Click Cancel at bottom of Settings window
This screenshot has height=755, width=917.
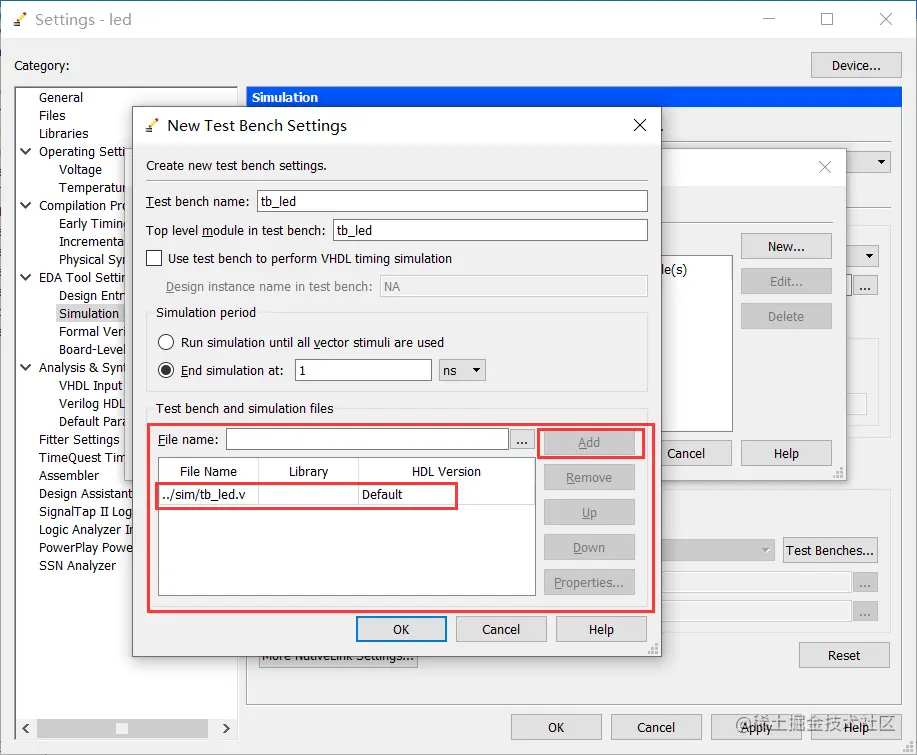coord(656,728)
